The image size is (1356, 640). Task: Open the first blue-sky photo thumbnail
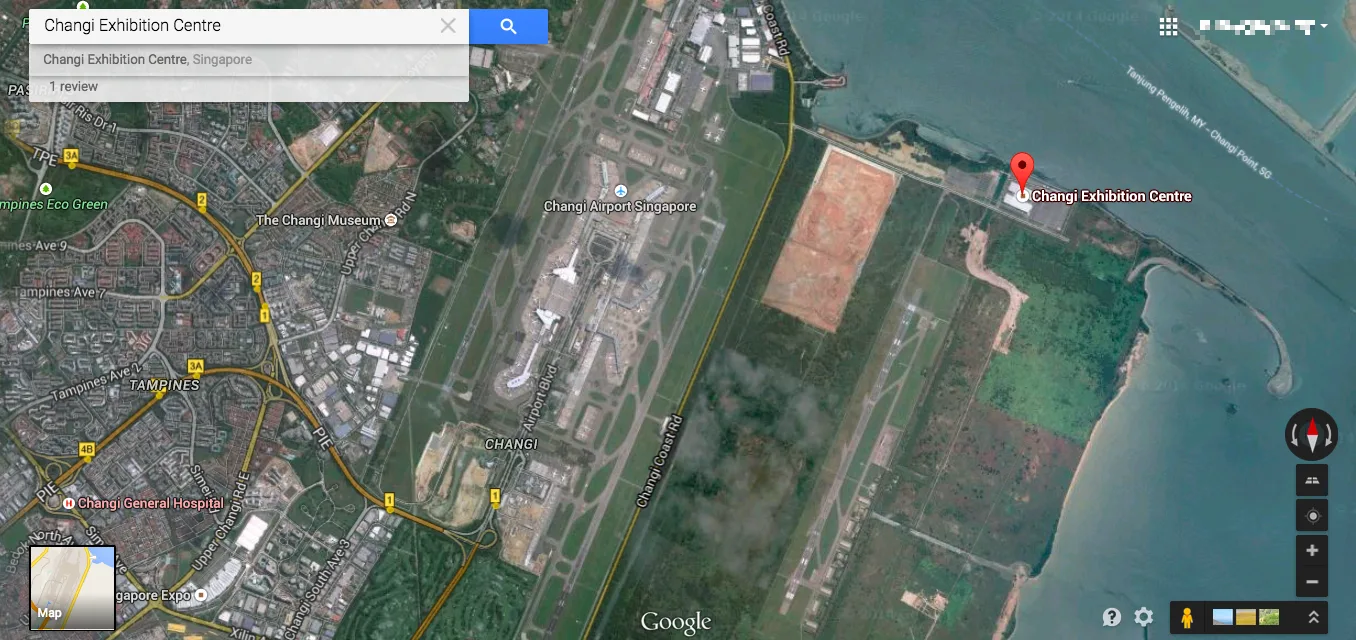1222,618
